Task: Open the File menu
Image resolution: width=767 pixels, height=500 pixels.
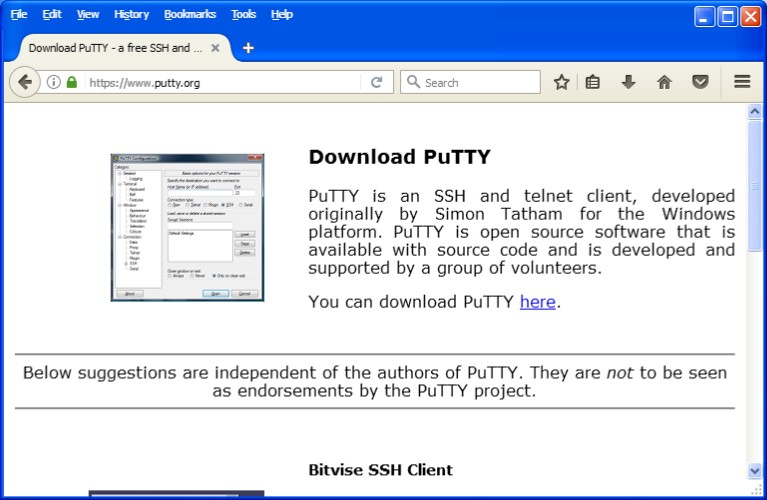Action: click(19, 14)
